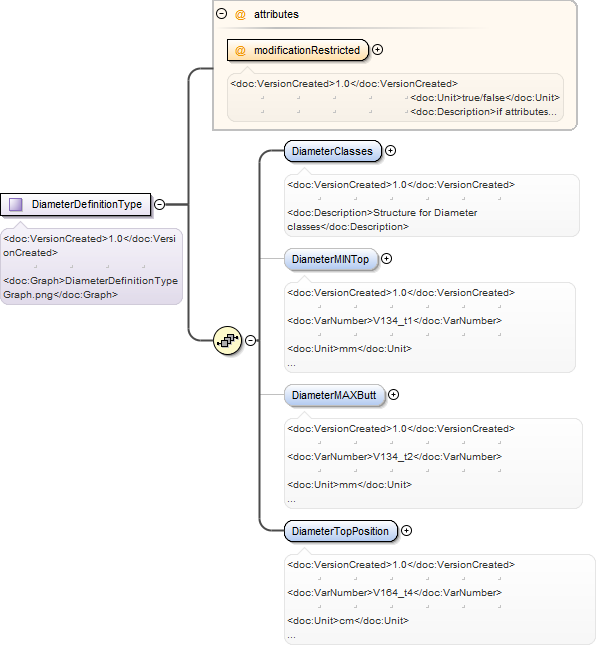The width and height of the screenshot is (603, 648).
Task: Expand the DiameterMINTop element
Action: [x=386, y=259]
